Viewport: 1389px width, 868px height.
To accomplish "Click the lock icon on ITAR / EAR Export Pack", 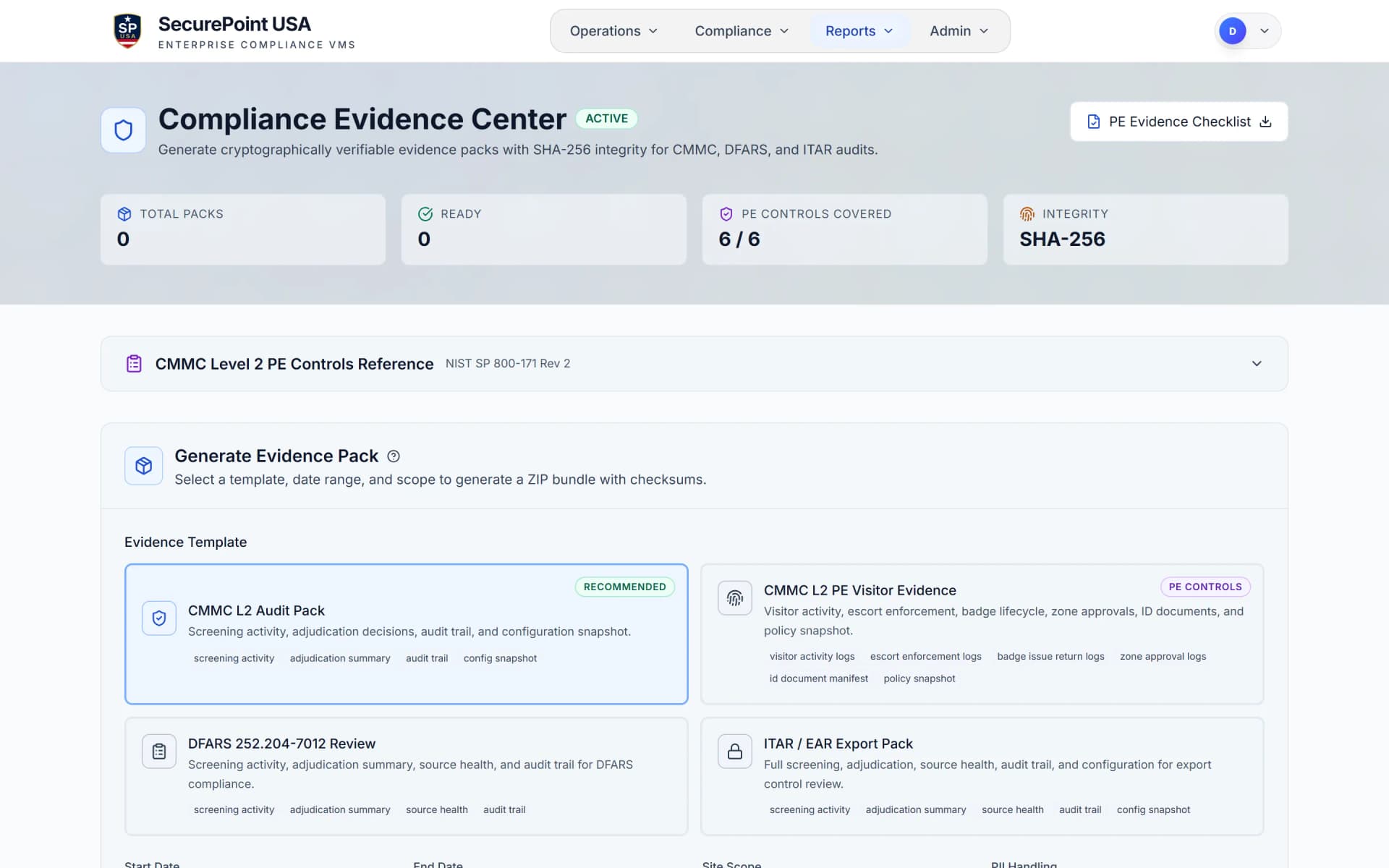I will pos(735,752).
